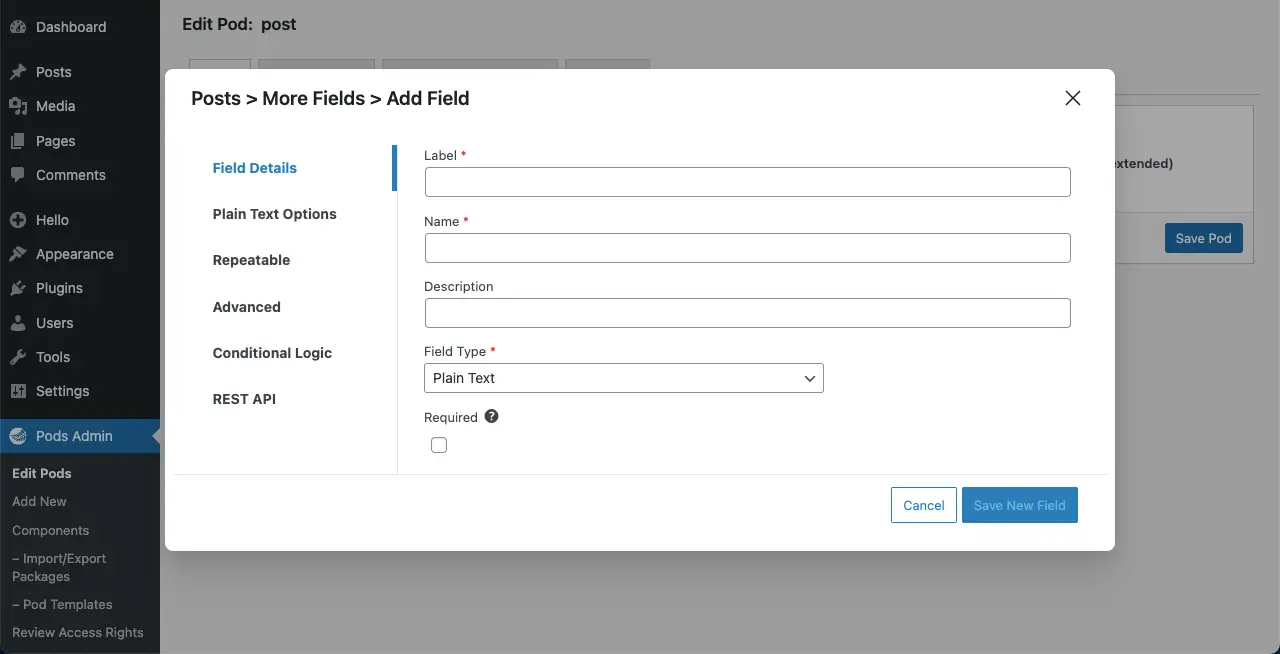Screen dimensions: 1280x654
Task: Close the Add Field dialog
Action: pyautogui.click(x=1073, y=98)
